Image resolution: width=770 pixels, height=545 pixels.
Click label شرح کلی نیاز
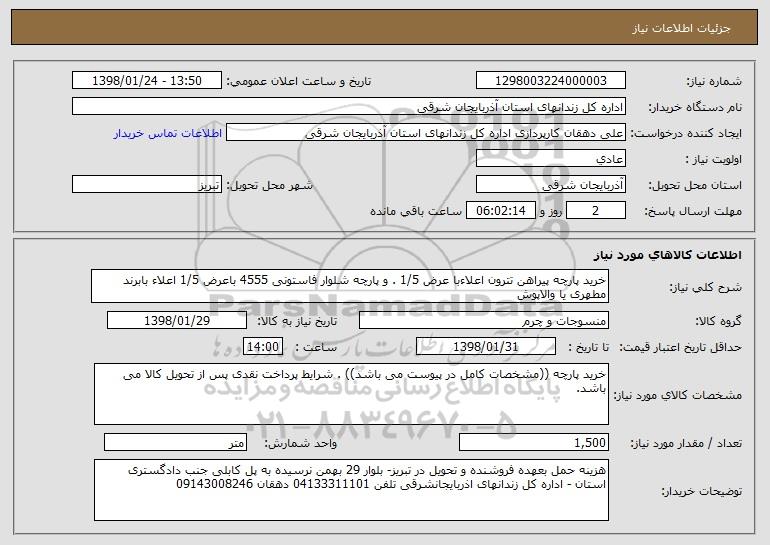tap(706, 288)
